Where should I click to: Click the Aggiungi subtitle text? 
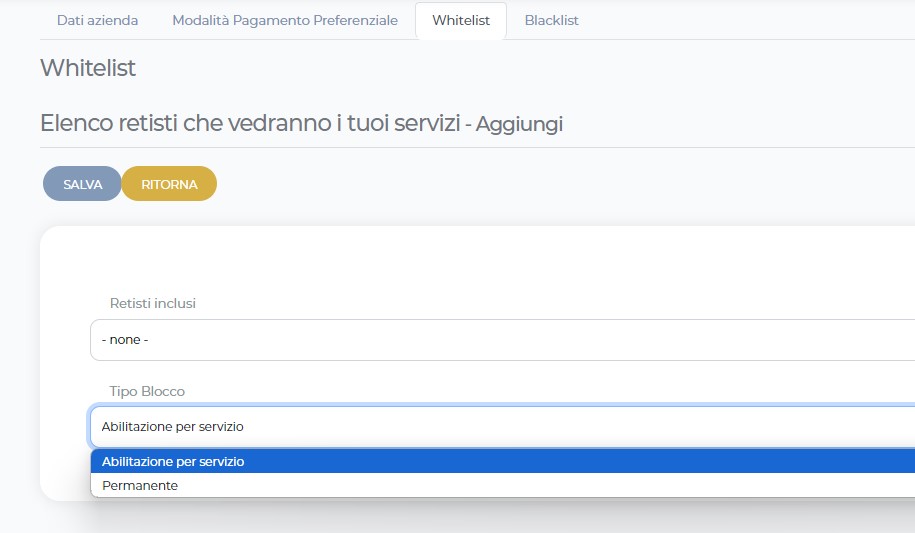coord(519,124)
